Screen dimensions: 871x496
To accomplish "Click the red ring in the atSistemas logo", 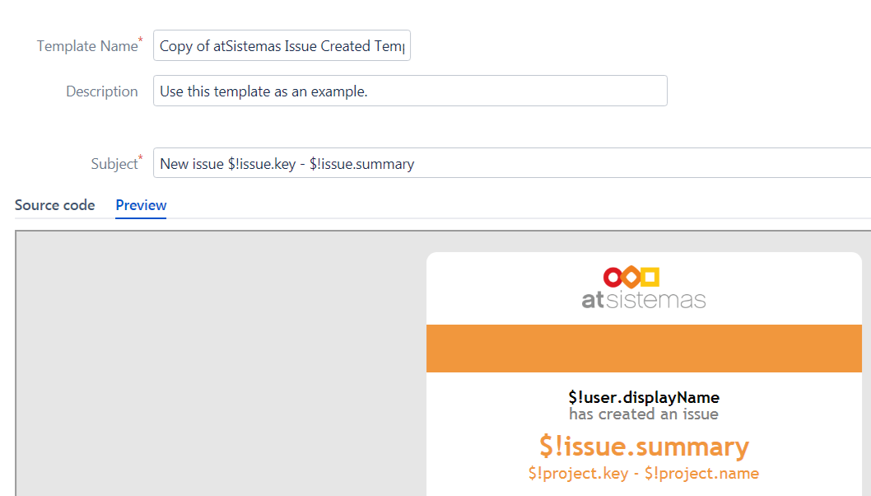I will 614,277.
